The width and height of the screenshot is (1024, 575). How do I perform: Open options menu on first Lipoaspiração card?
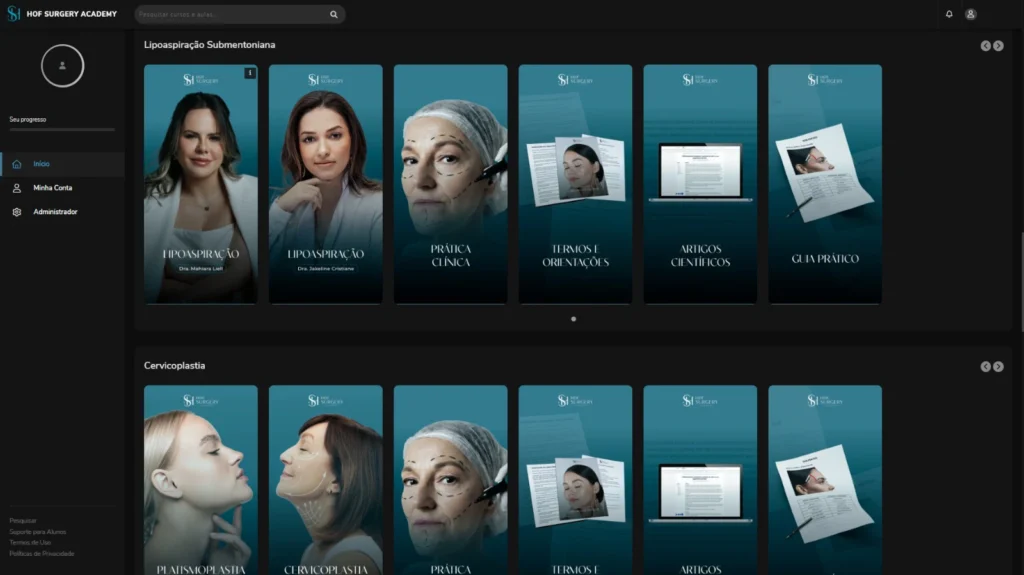tap(249, 73)
